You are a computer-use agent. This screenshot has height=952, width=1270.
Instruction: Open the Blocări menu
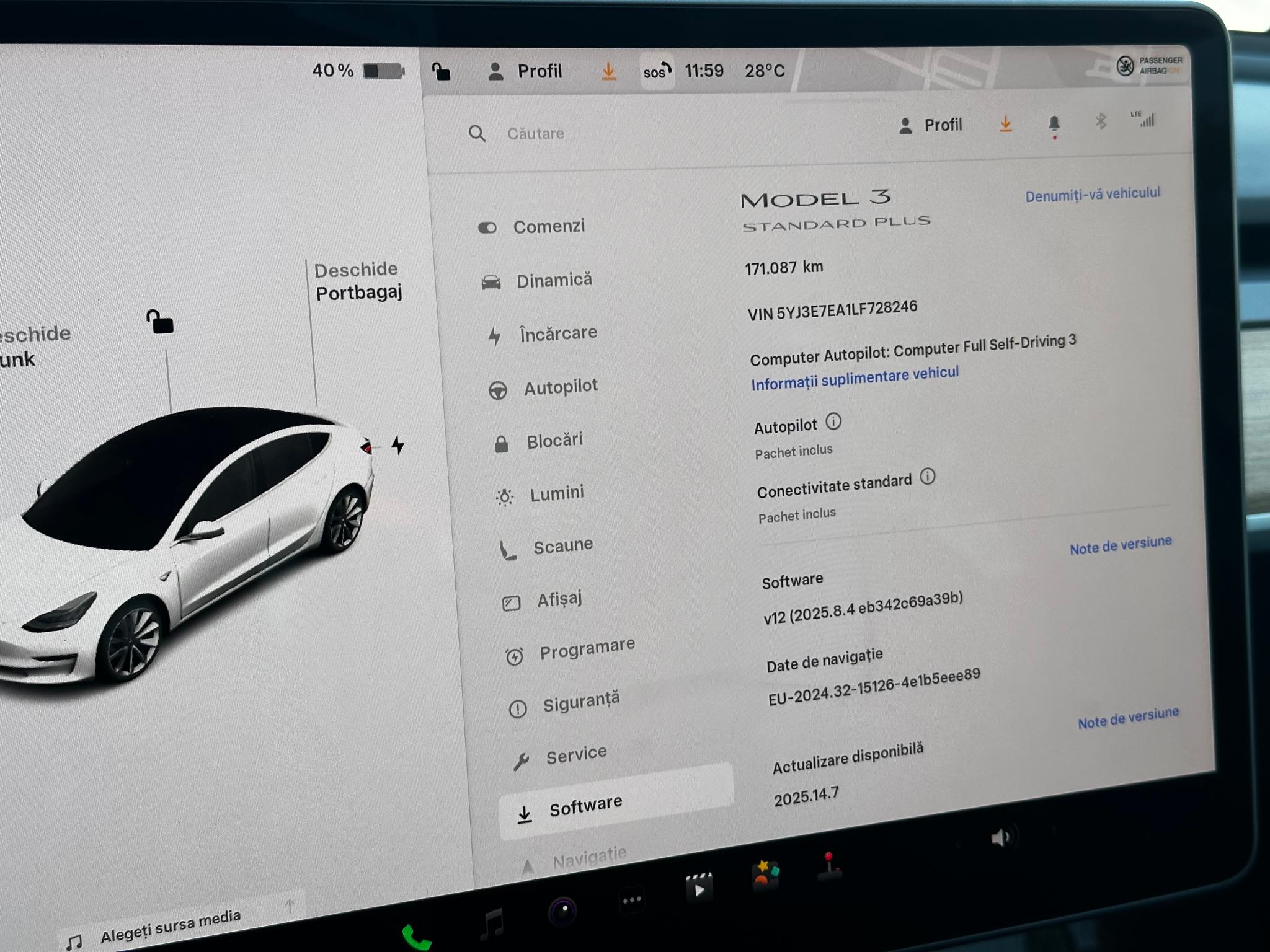pos(538,441)
